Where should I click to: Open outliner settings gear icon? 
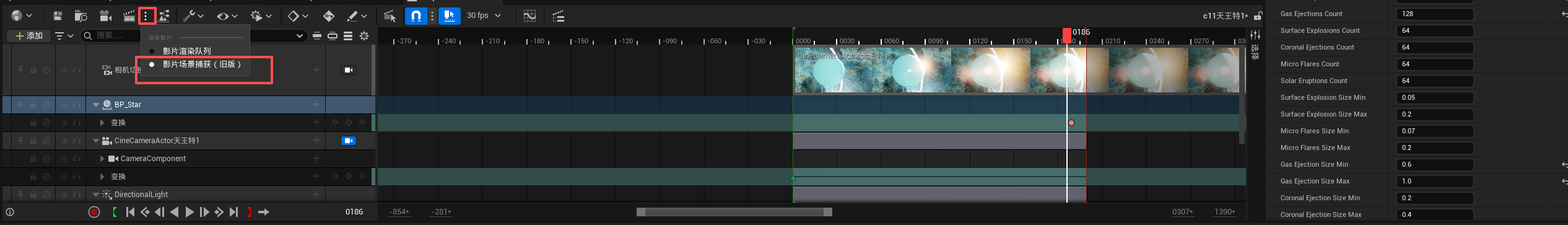click(364, 36)
